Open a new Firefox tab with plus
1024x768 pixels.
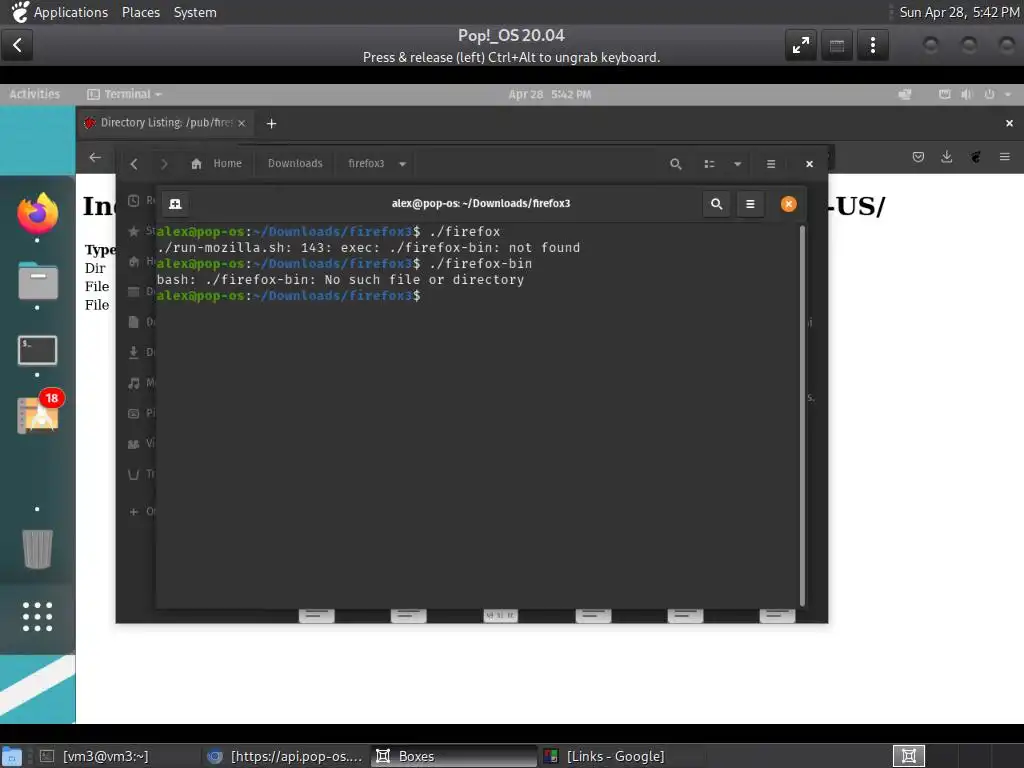[272, 123]
